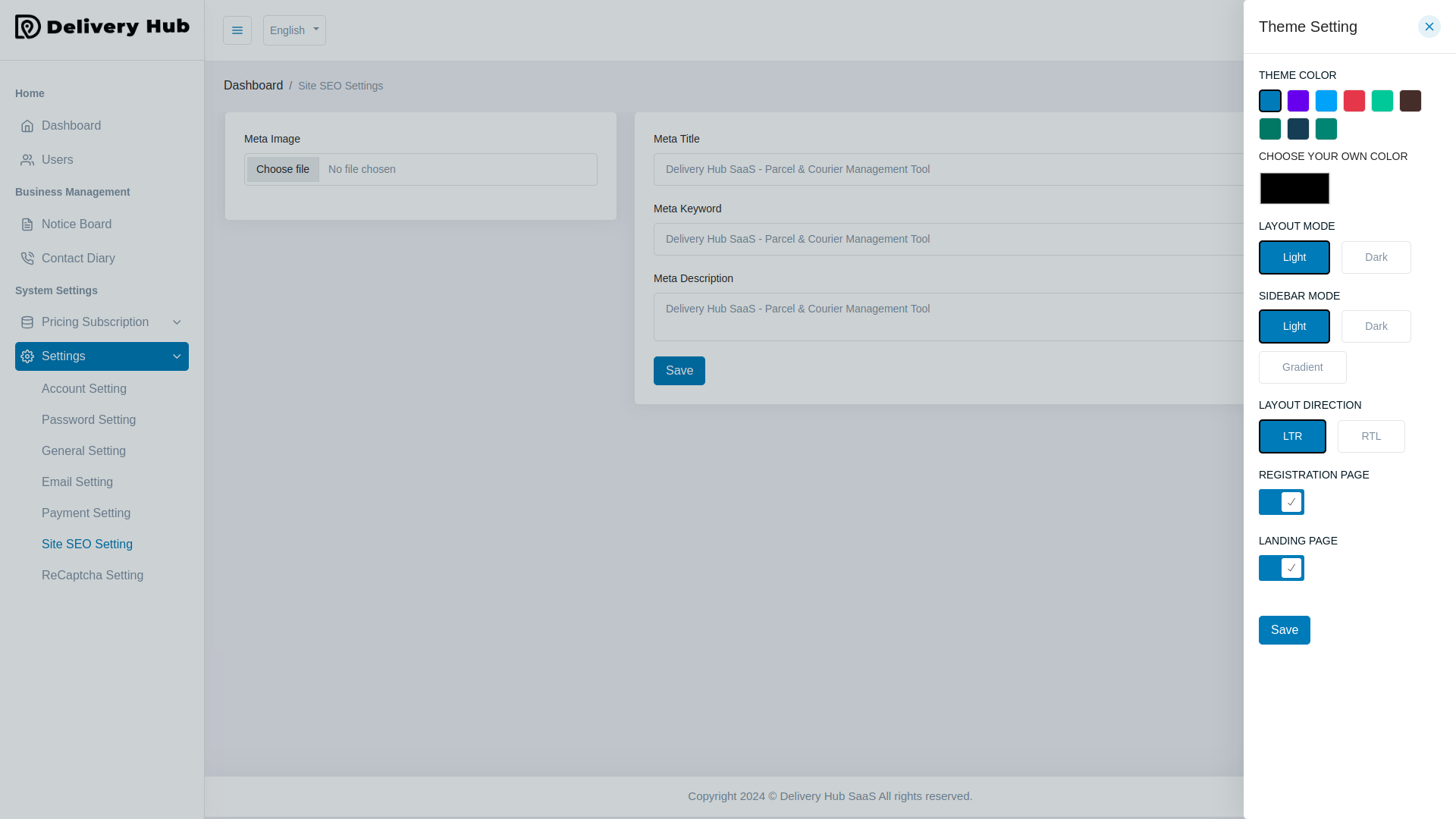1456x819 pixels.
Task: Click the hamburger menu toggle button
Action: pos(237,30)
